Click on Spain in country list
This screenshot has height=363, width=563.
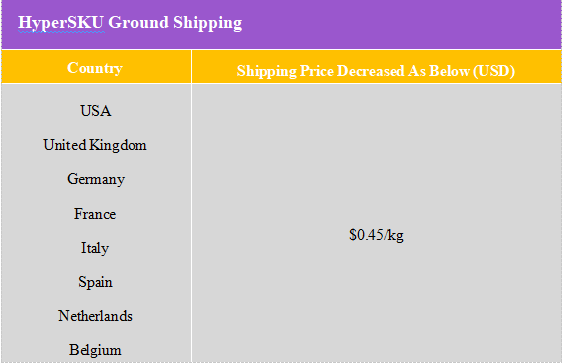point(96,282)
